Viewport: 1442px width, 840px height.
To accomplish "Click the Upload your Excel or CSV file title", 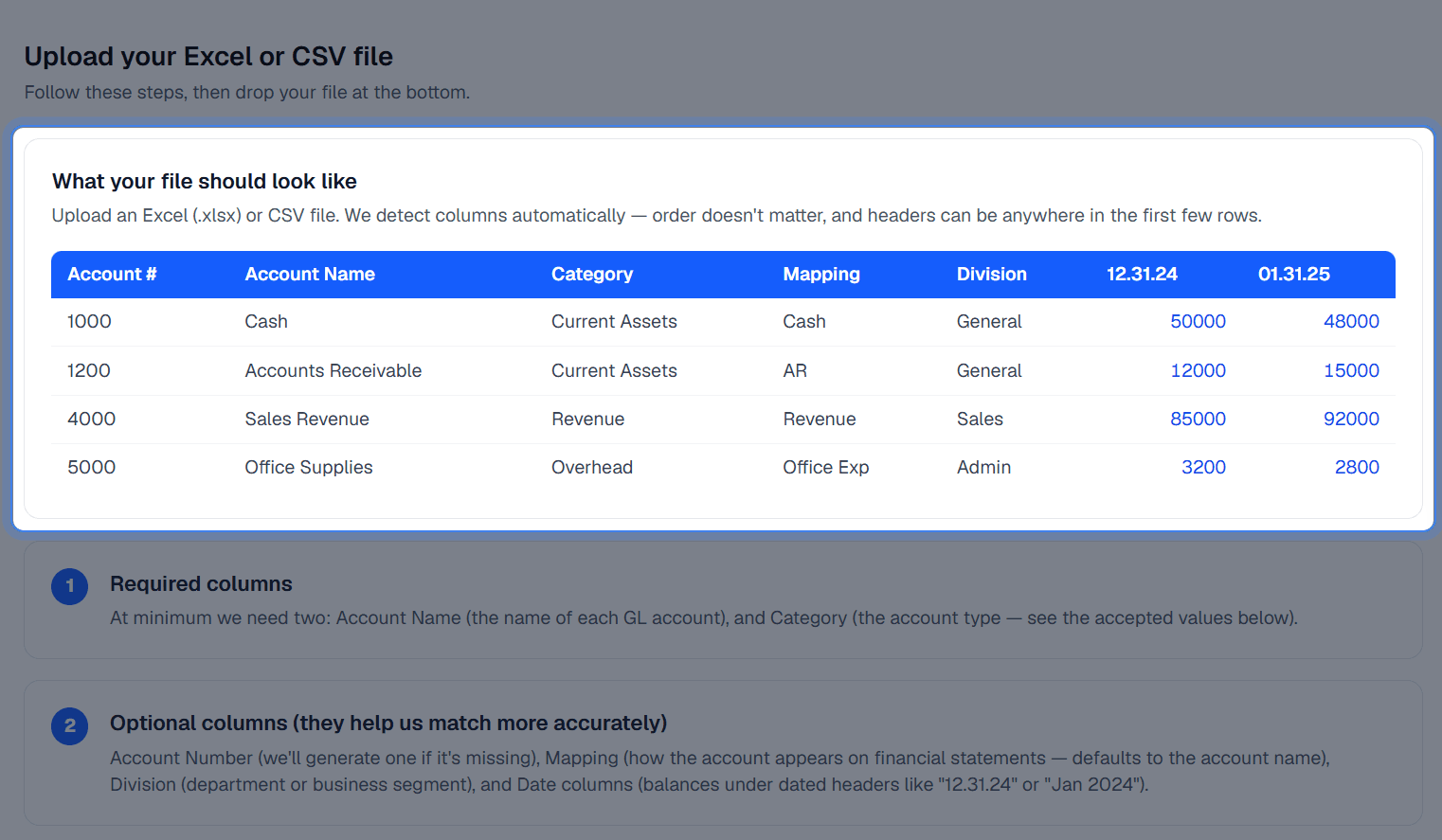I will [208, 57].
